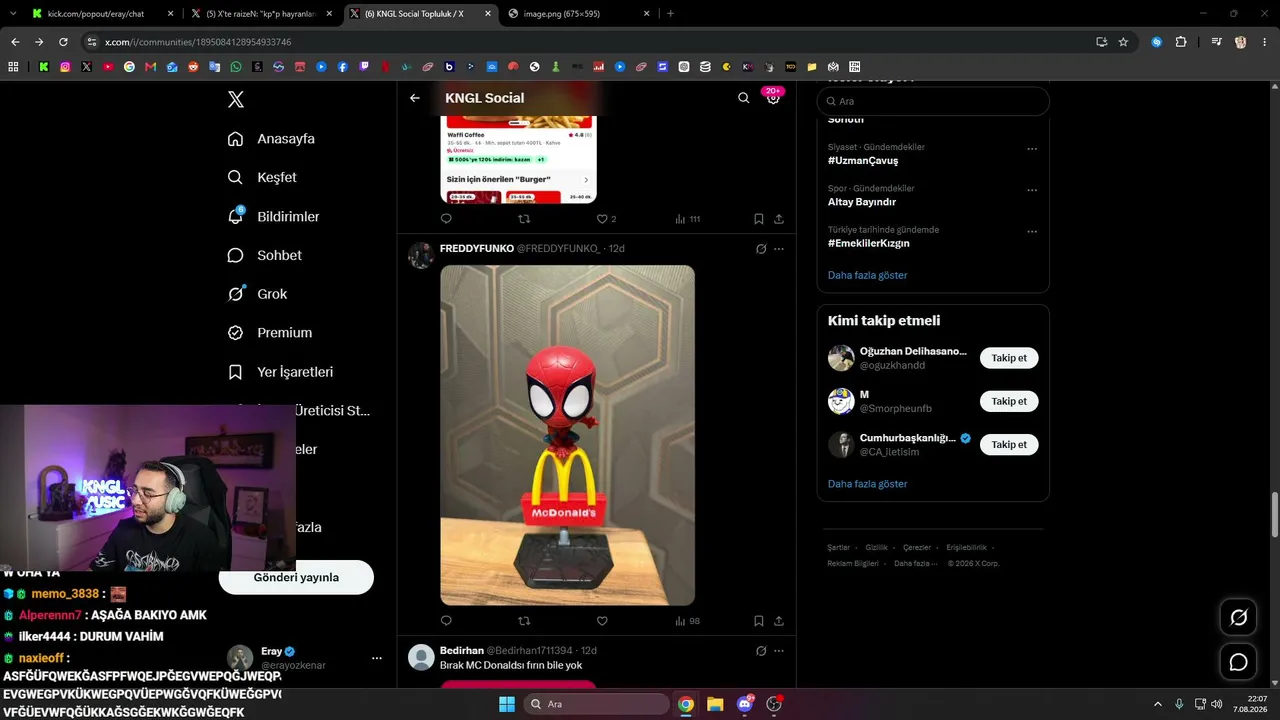
Task: Open Grok actions on FREDDYFUNKO post
Action: (x=761, y=249)
